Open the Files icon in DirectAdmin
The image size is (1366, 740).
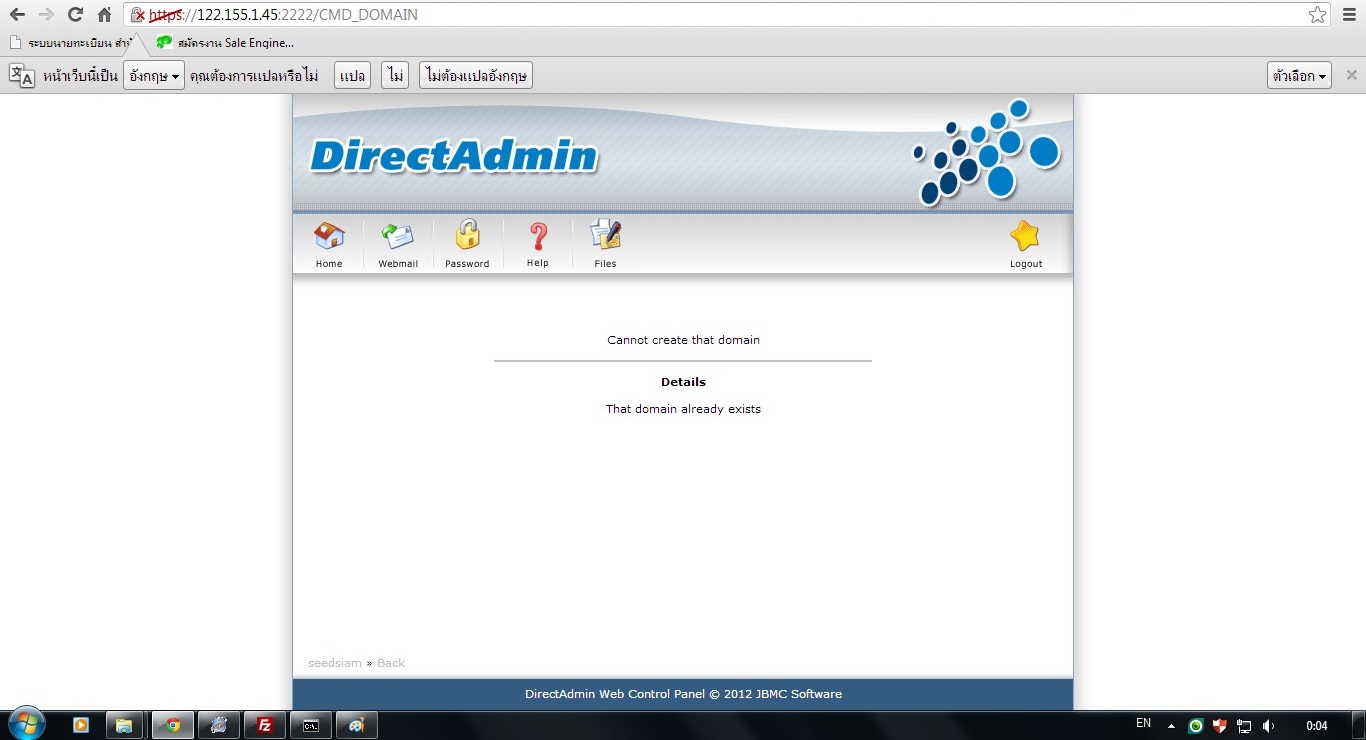click(x=605, y=236)
